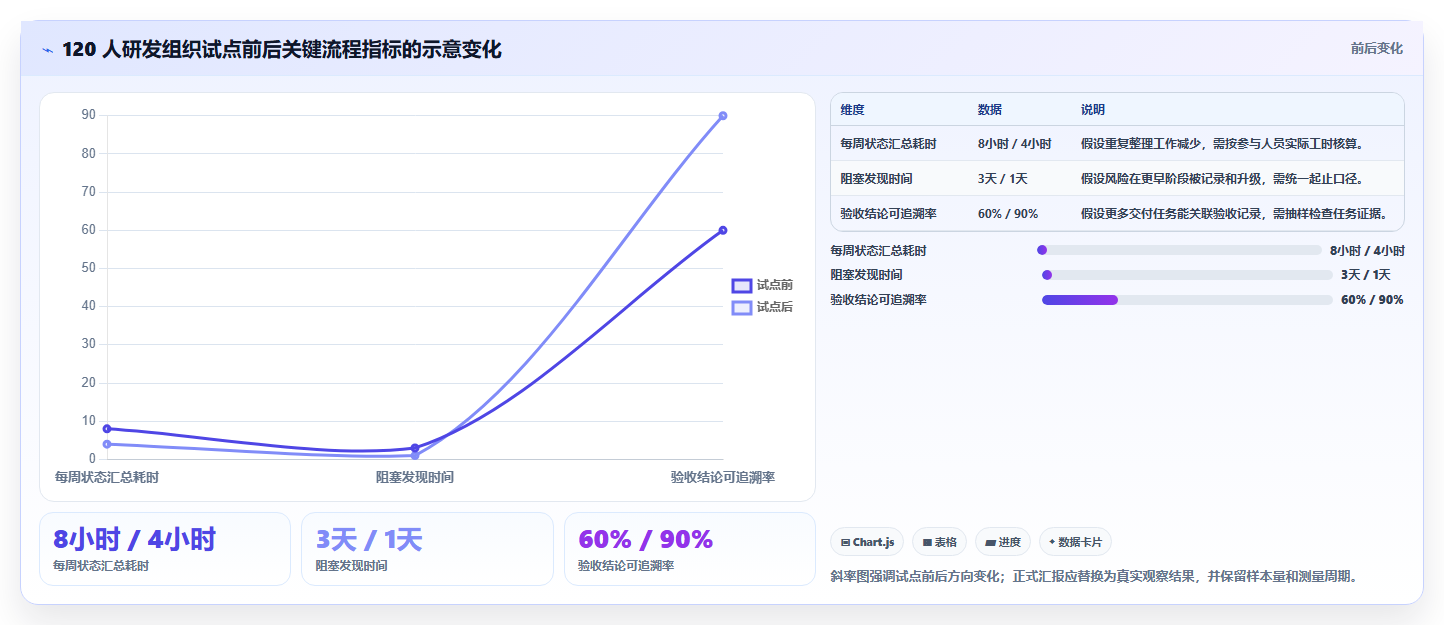
Task: Click the 每周状态汇总耗时 table row label
Action: 888,144
